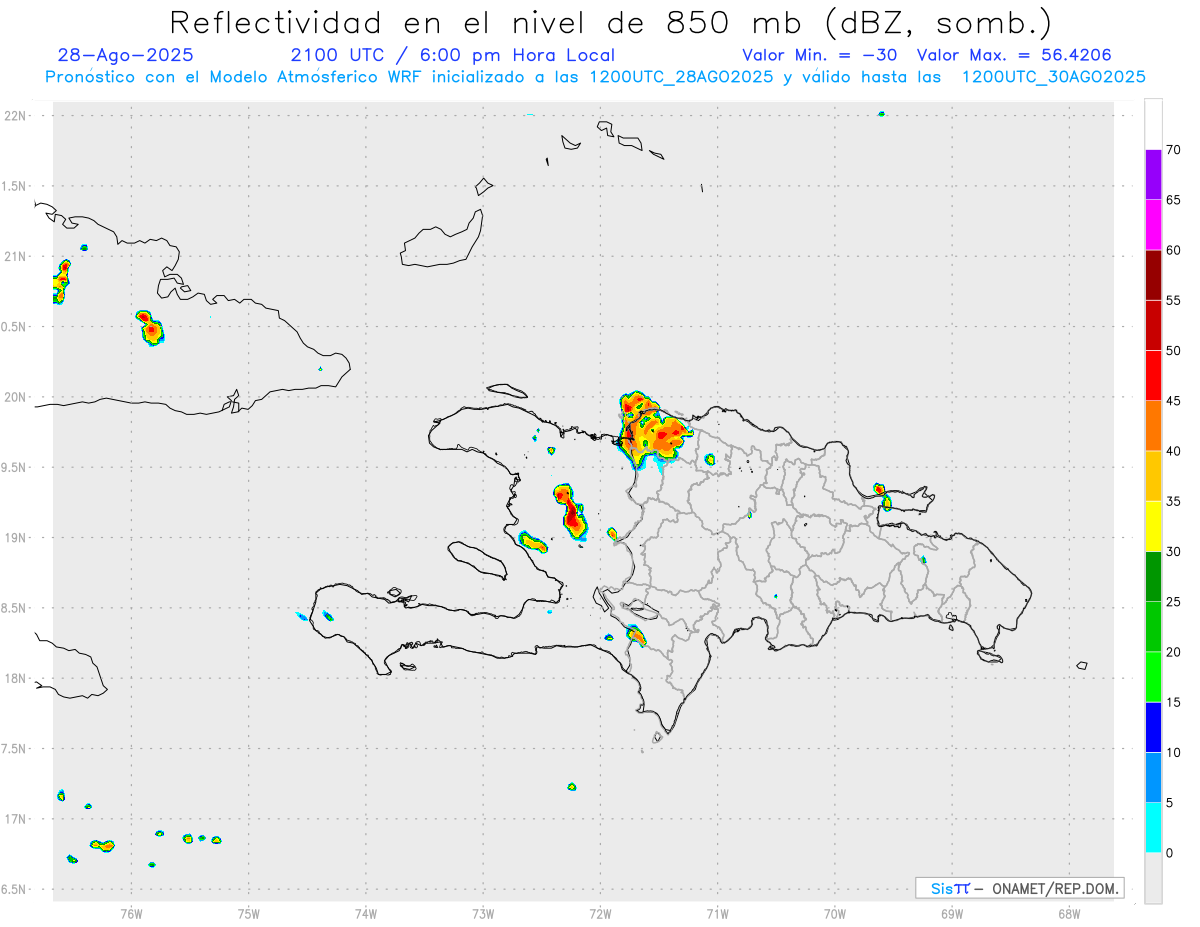Screen dimensions: 1200x927
Task: Pick the dark green 25-30 dBZ color band
Action: (1153, 576)
